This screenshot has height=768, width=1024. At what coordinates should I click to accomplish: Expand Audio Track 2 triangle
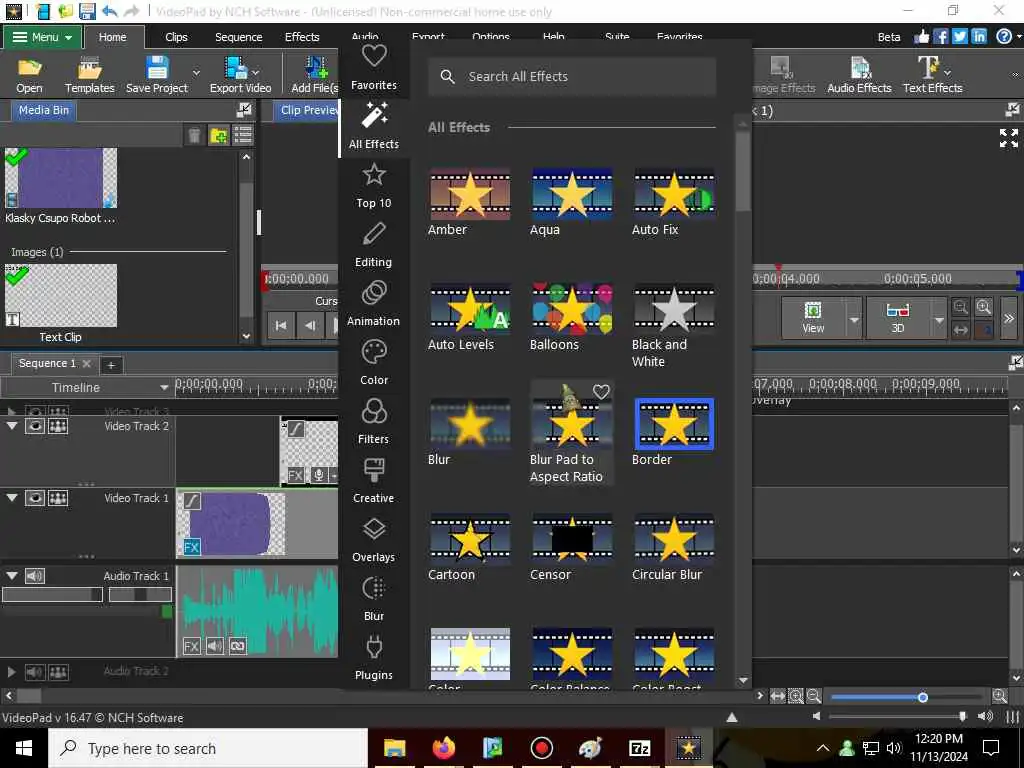click(x=12, y=671)
